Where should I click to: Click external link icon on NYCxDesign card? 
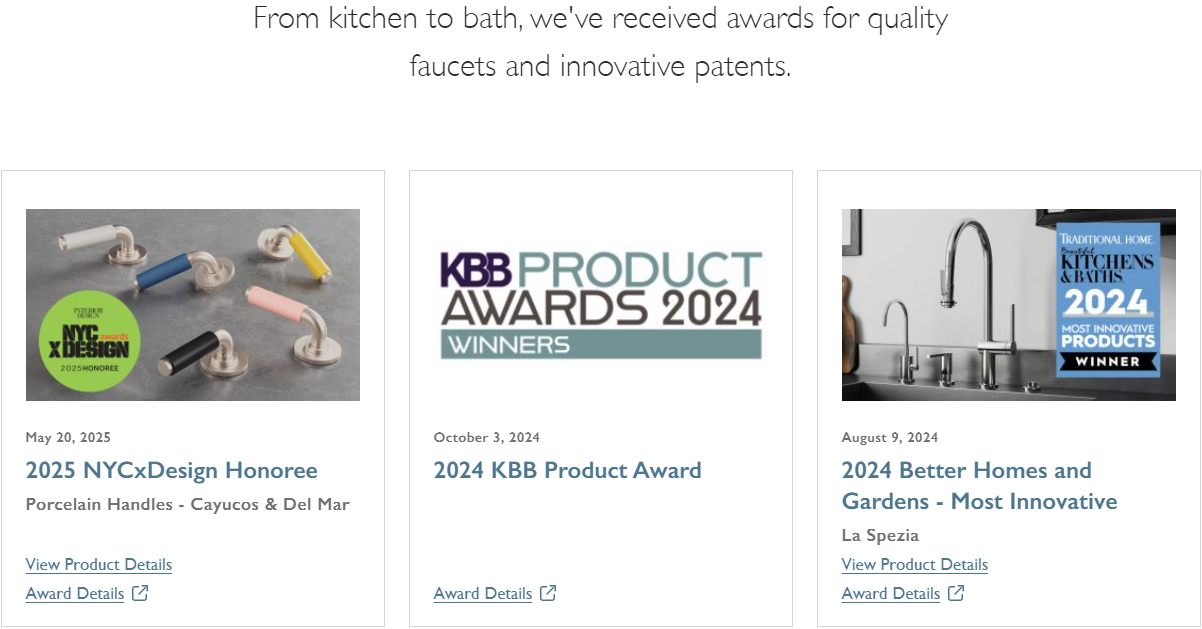[140, 593]
